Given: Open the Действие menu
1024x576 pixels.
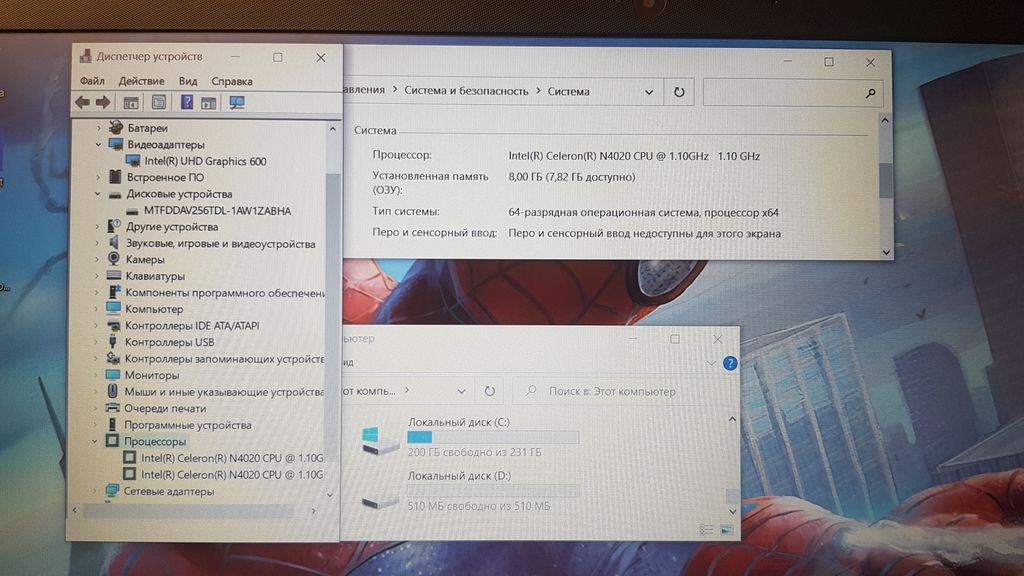Looking at the screenshot, I should pos(141,81).
